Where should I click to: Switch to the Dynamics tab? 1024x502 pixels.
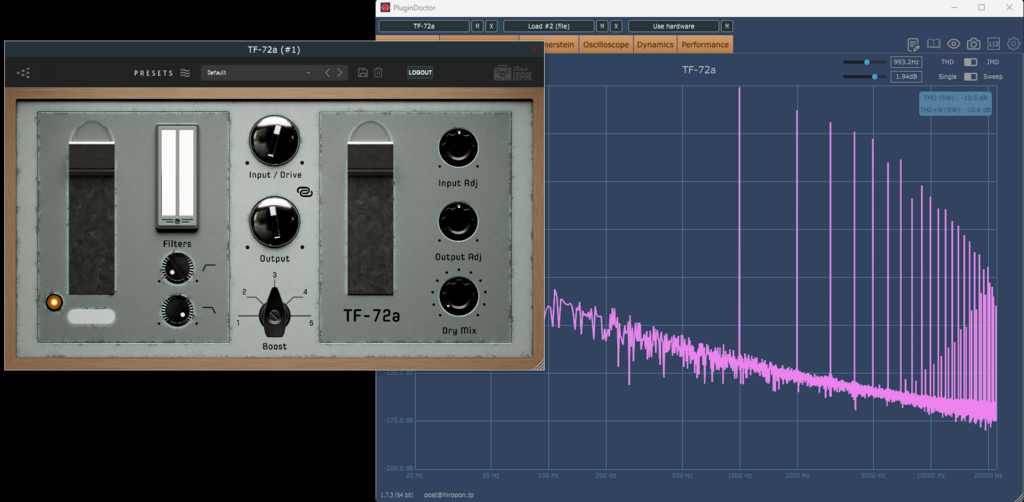click(655, 44)
